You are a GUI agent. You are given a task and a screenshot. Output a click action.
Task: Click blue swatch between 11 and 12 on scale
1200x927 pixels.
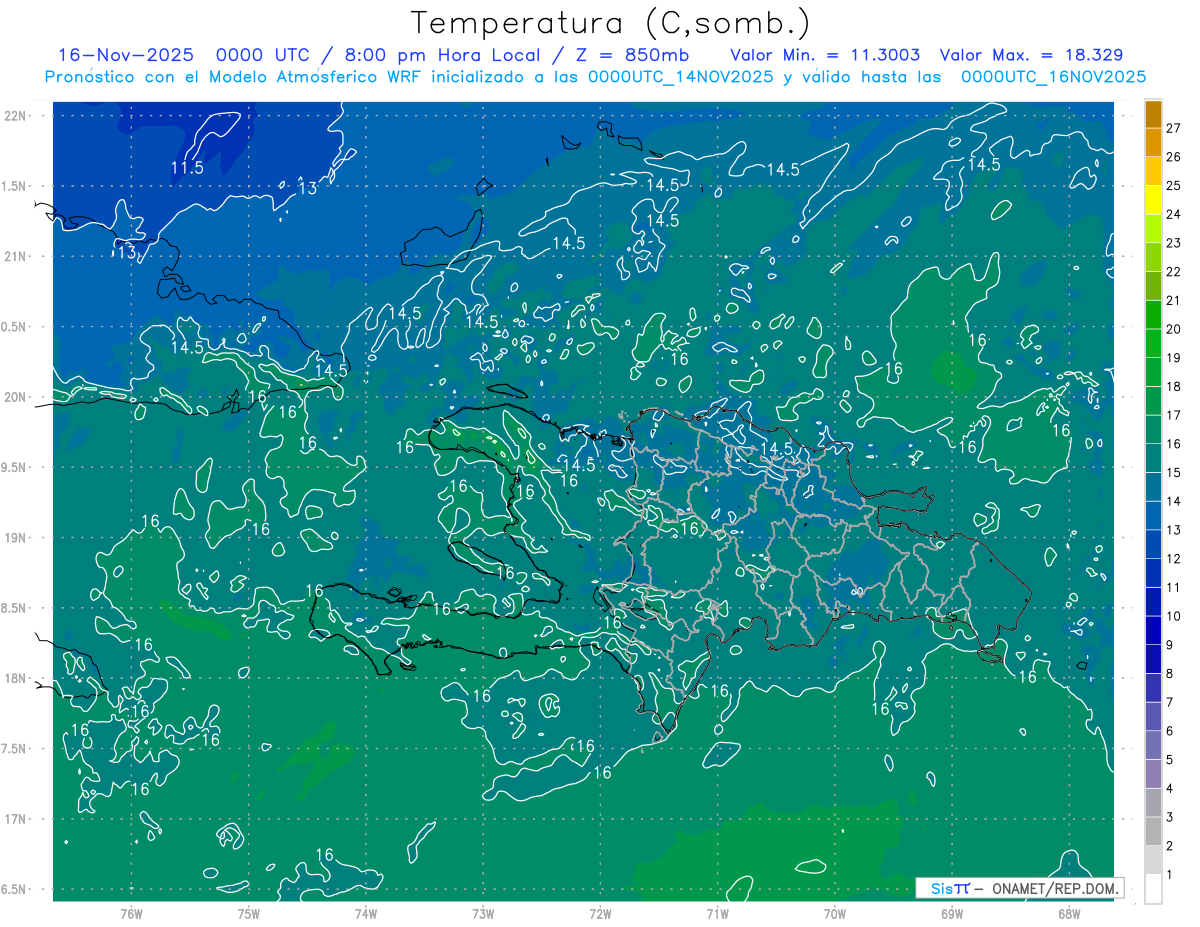click(x=1153, y=573)
